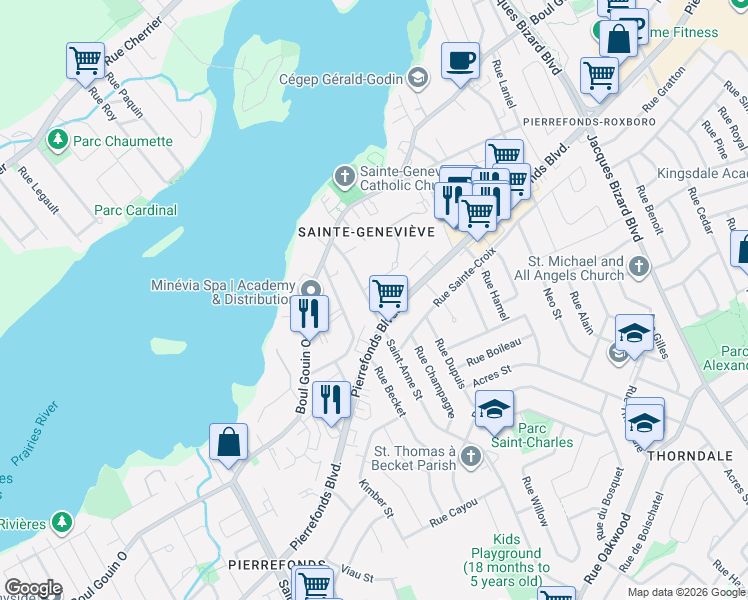Click the Rue Boileau street label
The width and height of the screenshot is (748, 600).
(x=494, y=352)
